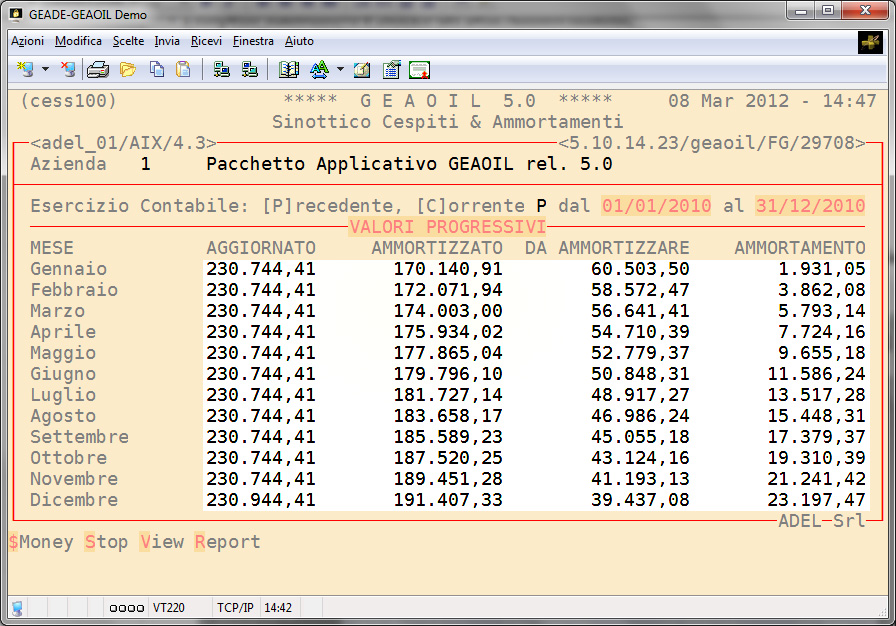The image size is (896, 626).
Task: Click the address book toolbar icon
Action: click(289, 69)
